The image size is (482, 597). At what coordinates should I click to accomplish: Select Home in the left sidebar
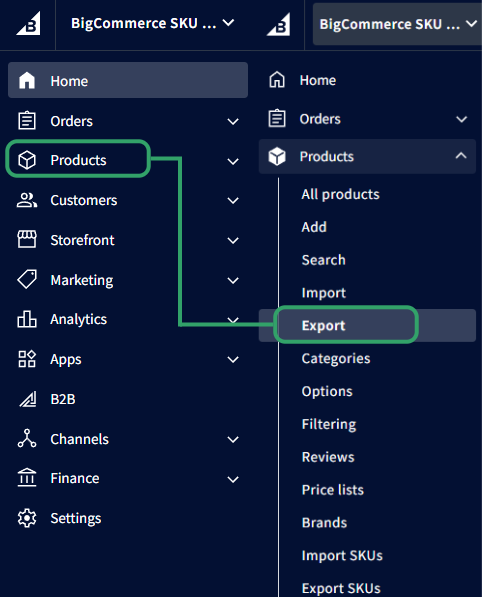128,80
